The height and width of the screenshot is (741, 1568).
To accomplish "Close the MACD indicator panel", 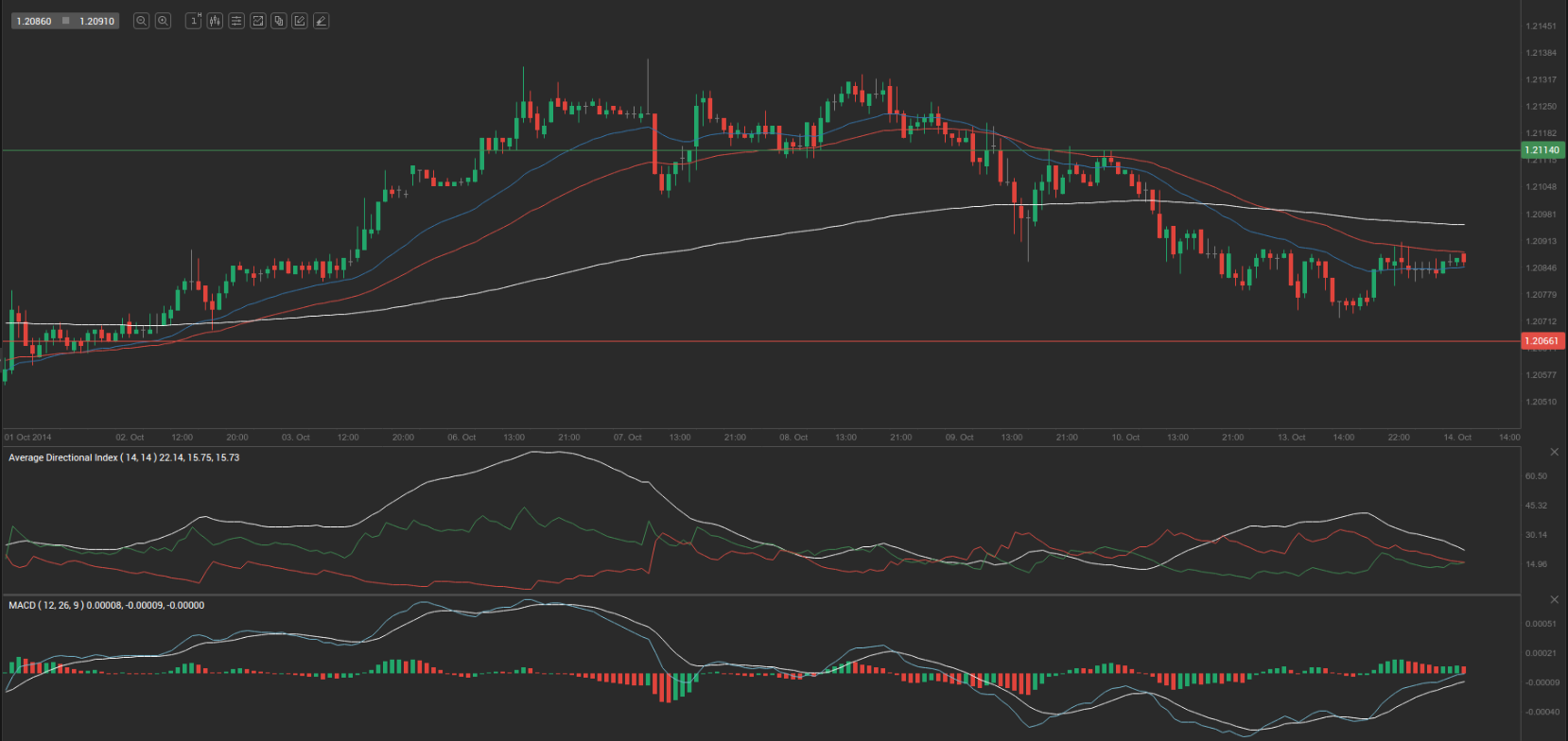I will 1554,599.
